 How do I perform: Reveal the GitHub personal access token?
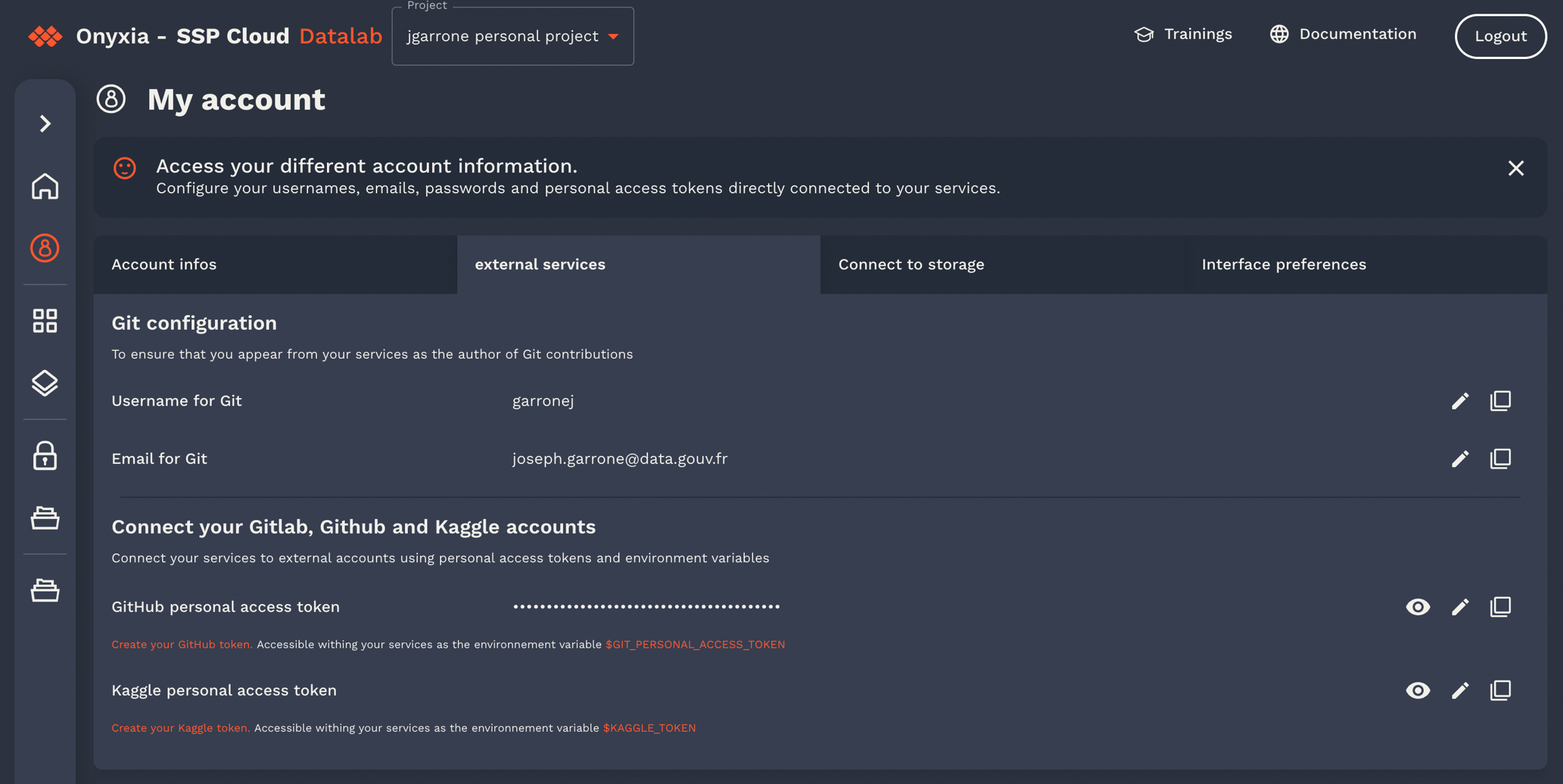[1418, 607]
